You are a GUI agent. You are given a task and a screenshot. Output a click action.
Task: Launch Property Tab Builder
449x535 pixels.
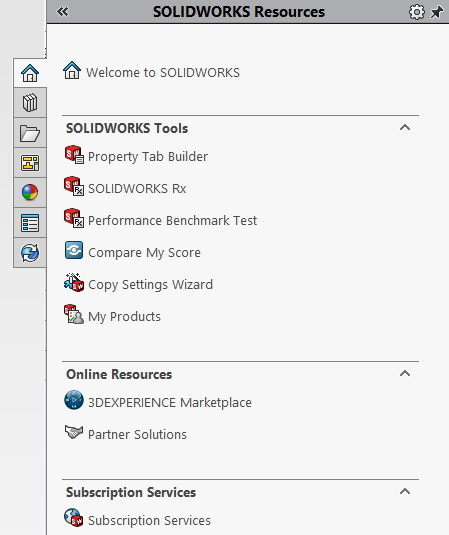[148, 157]
